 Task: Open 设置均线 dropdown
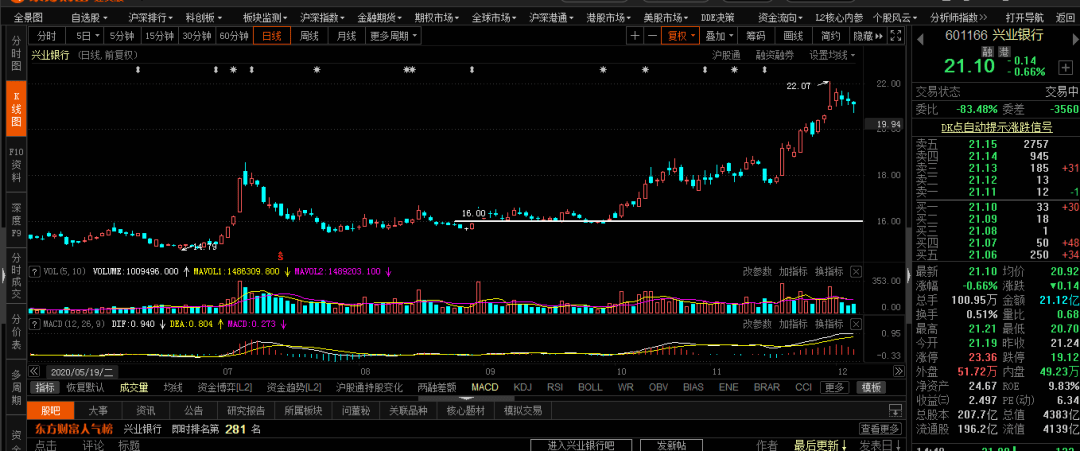832,55
